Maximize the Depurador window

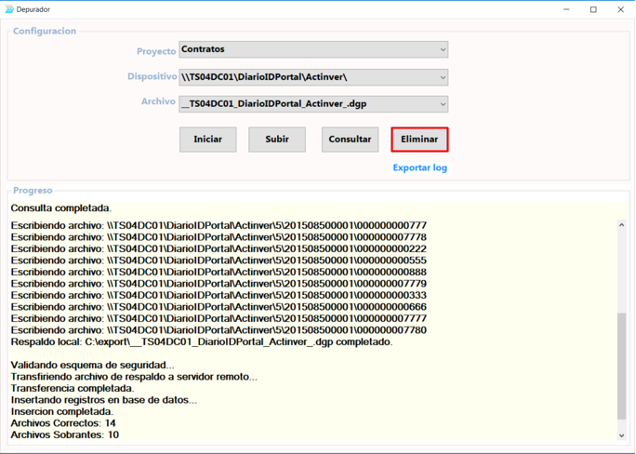593,9
